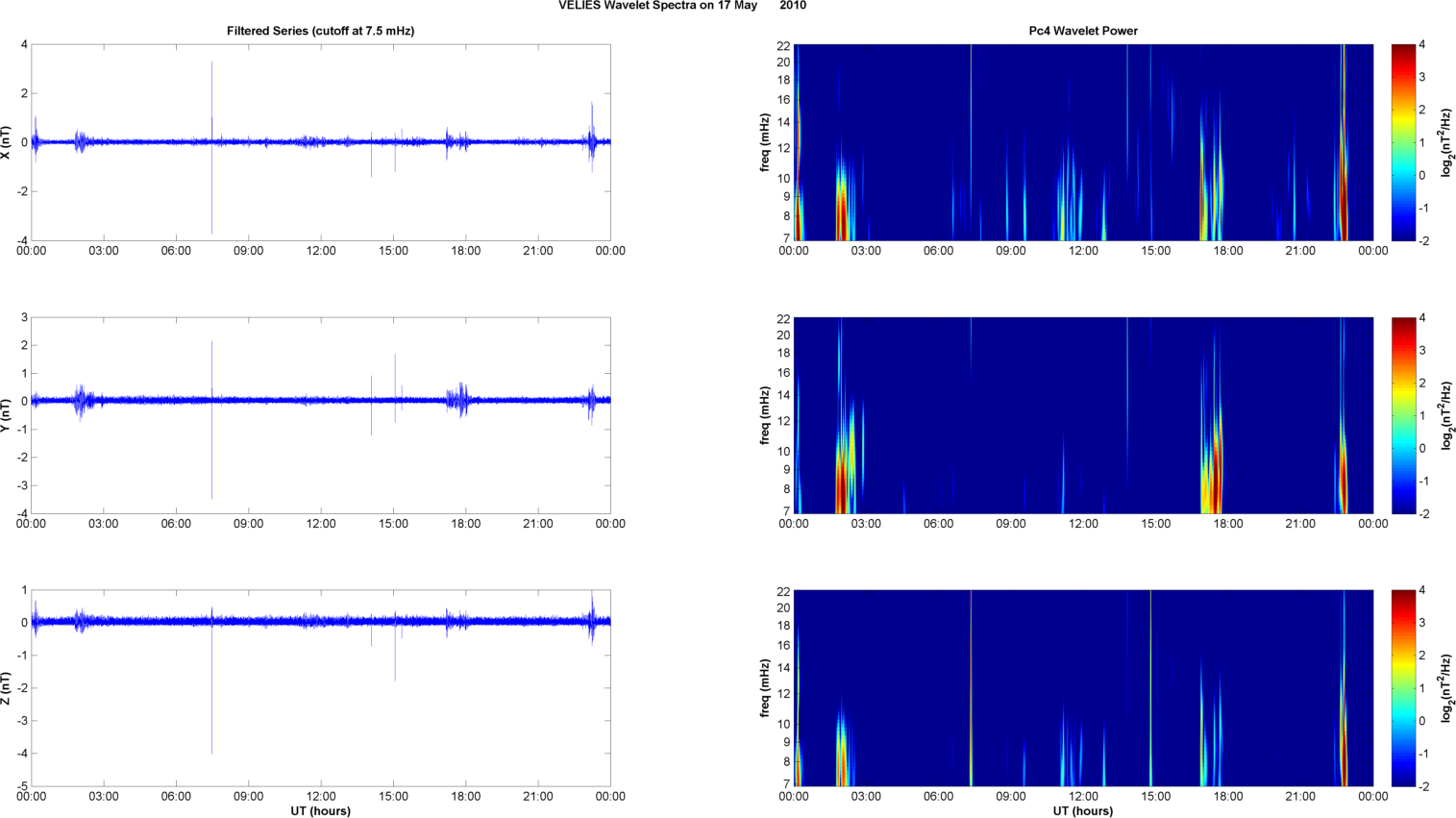The height and width of the screenshot is (818, 1456).
Task: Click the red vertical streak in bottom spectrogram
Action: click(x=971, y=688)
